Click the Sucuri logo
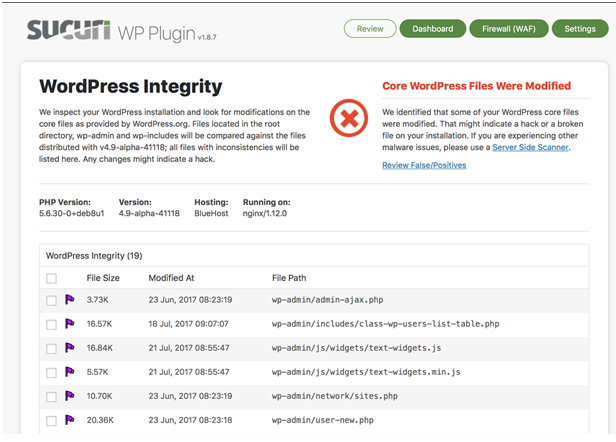The width and height of the screenshot is (616, 442). 69,30
